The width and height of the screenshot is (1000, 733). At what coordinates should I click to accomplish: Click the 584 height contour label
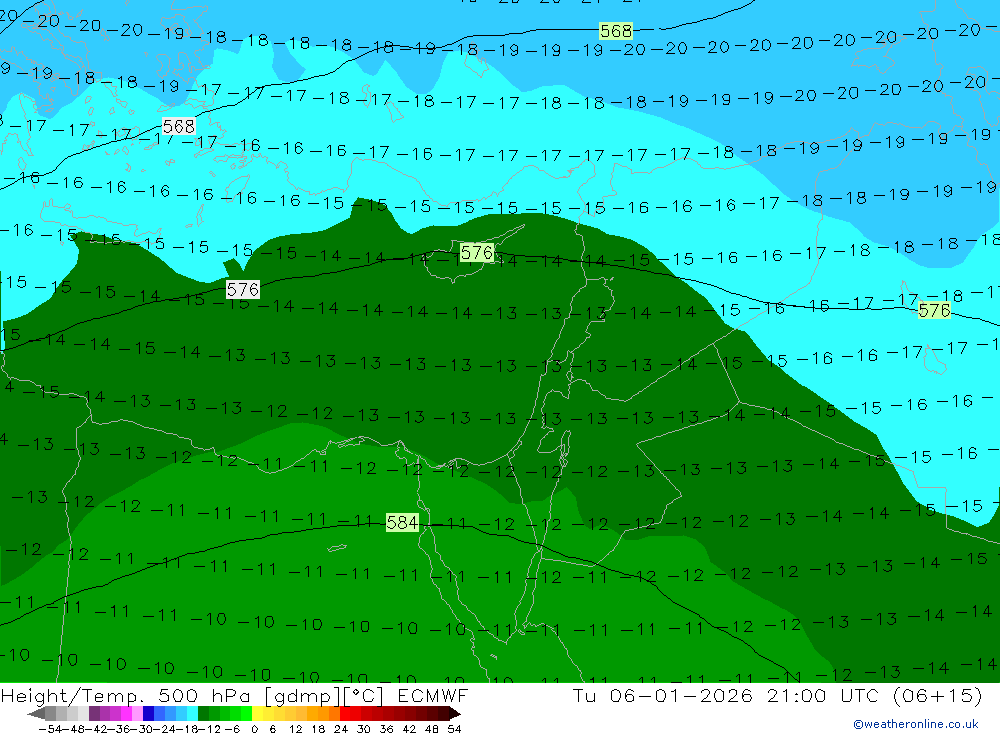point(402,522)
